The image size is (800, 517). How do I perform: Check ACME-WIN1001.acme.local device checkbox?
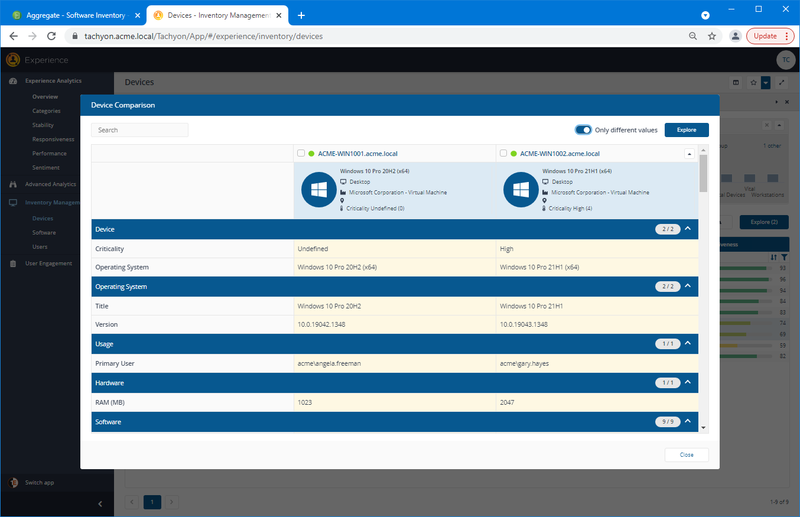pos(301,153)
